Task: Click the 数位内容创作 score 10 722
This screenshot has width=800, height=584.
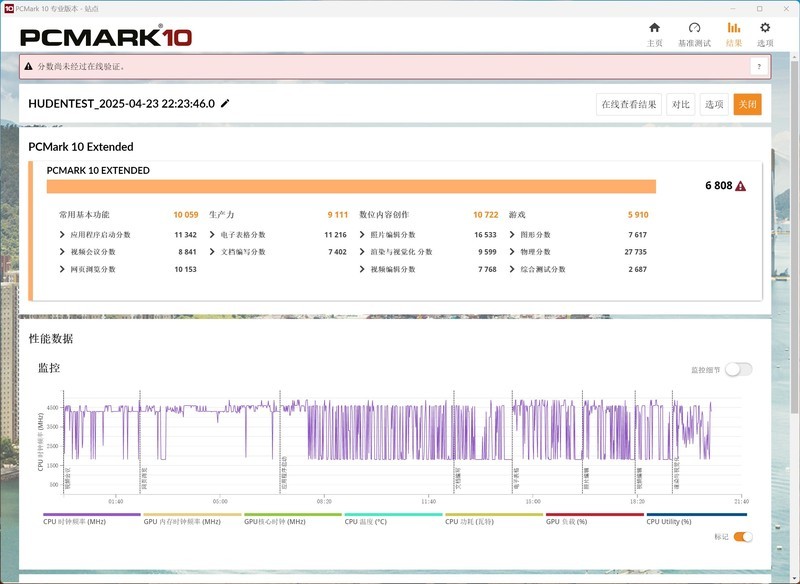Action: click(x=485, y=215)
